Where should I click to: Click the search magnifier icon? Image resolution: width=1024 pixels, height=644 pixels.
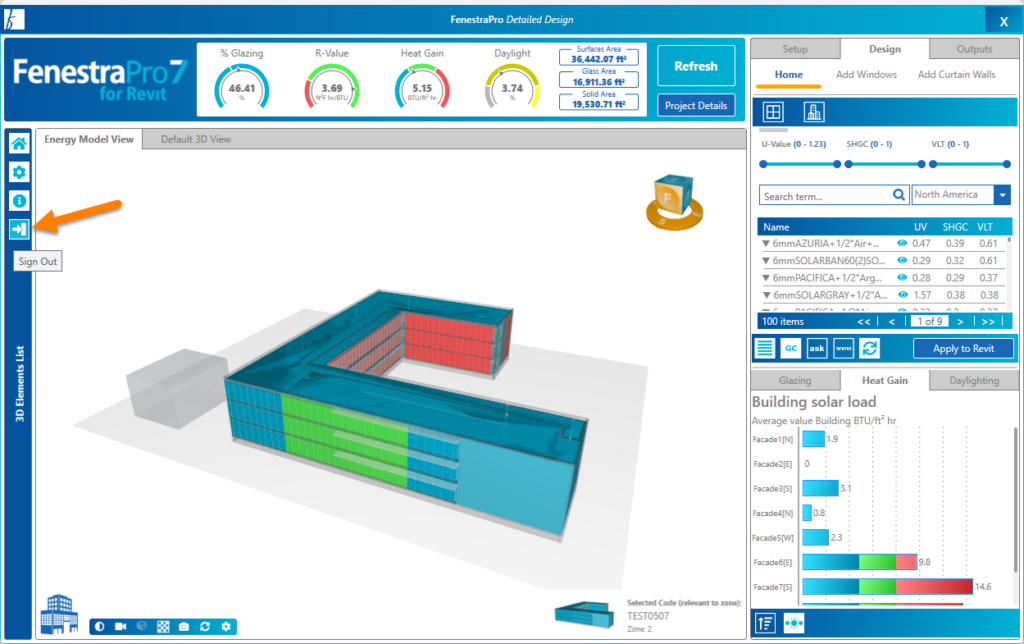(x=899, y=195)
